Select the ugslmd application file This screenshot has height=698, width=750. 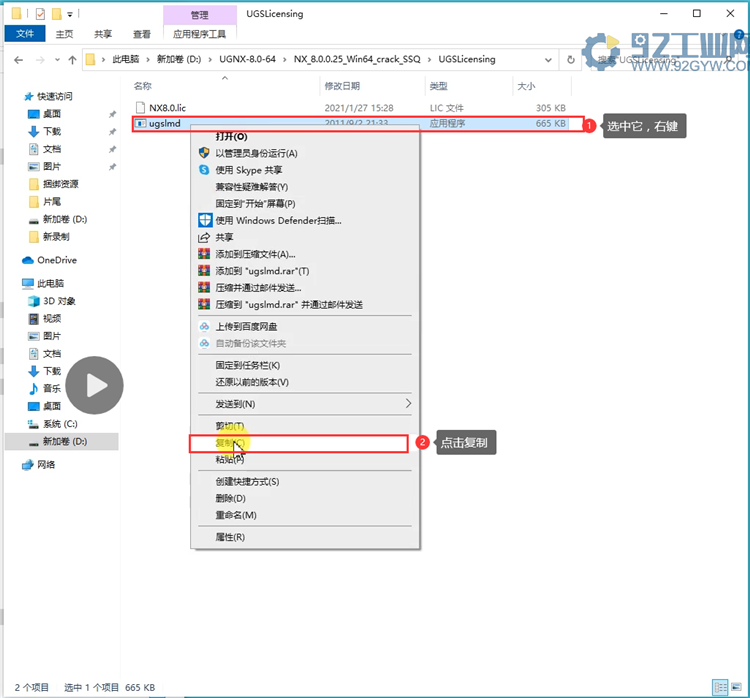[x=351, y=123]
